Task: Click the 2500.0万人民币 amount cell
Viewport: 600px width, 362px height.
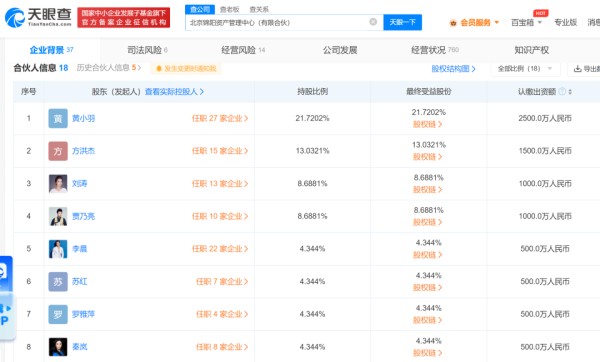Action: 545,118
